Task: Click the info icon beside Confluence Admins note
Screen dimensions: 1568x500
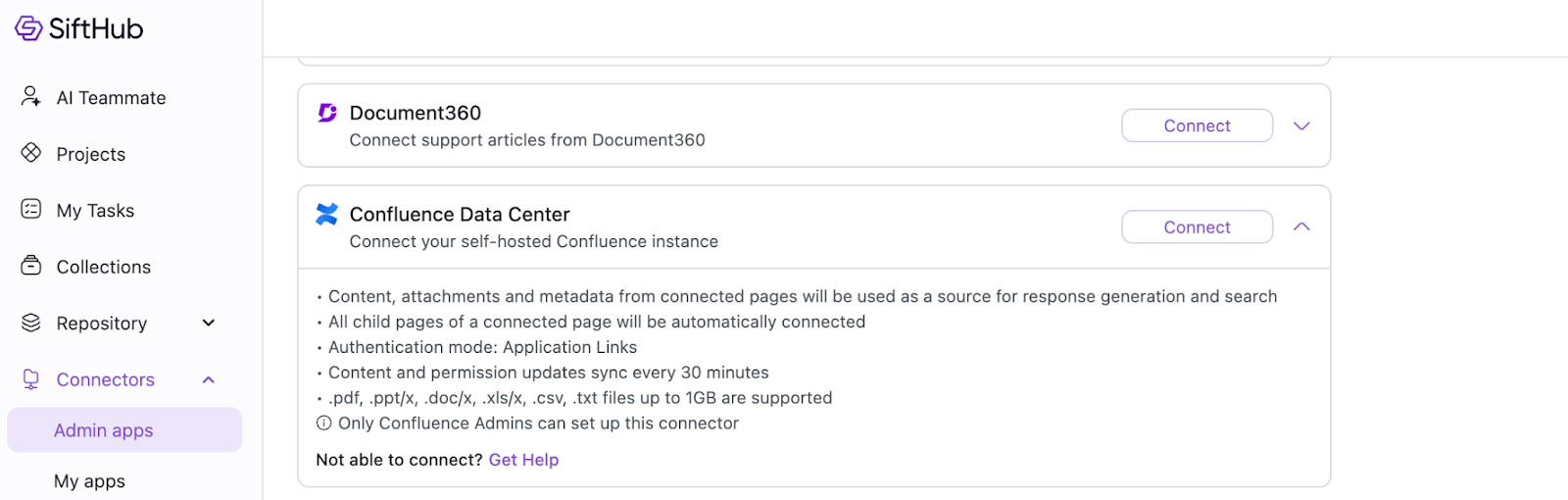Action: click(x=323, y=424)
